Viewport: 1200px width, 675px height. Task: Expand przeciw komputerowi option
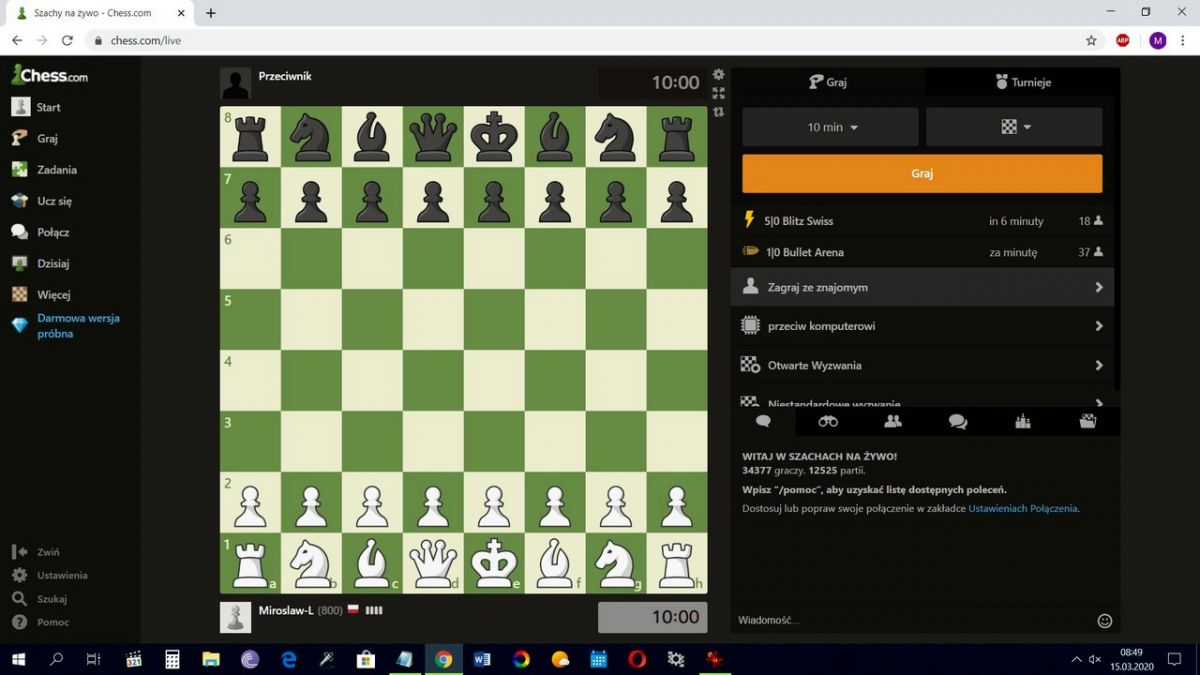922,326
